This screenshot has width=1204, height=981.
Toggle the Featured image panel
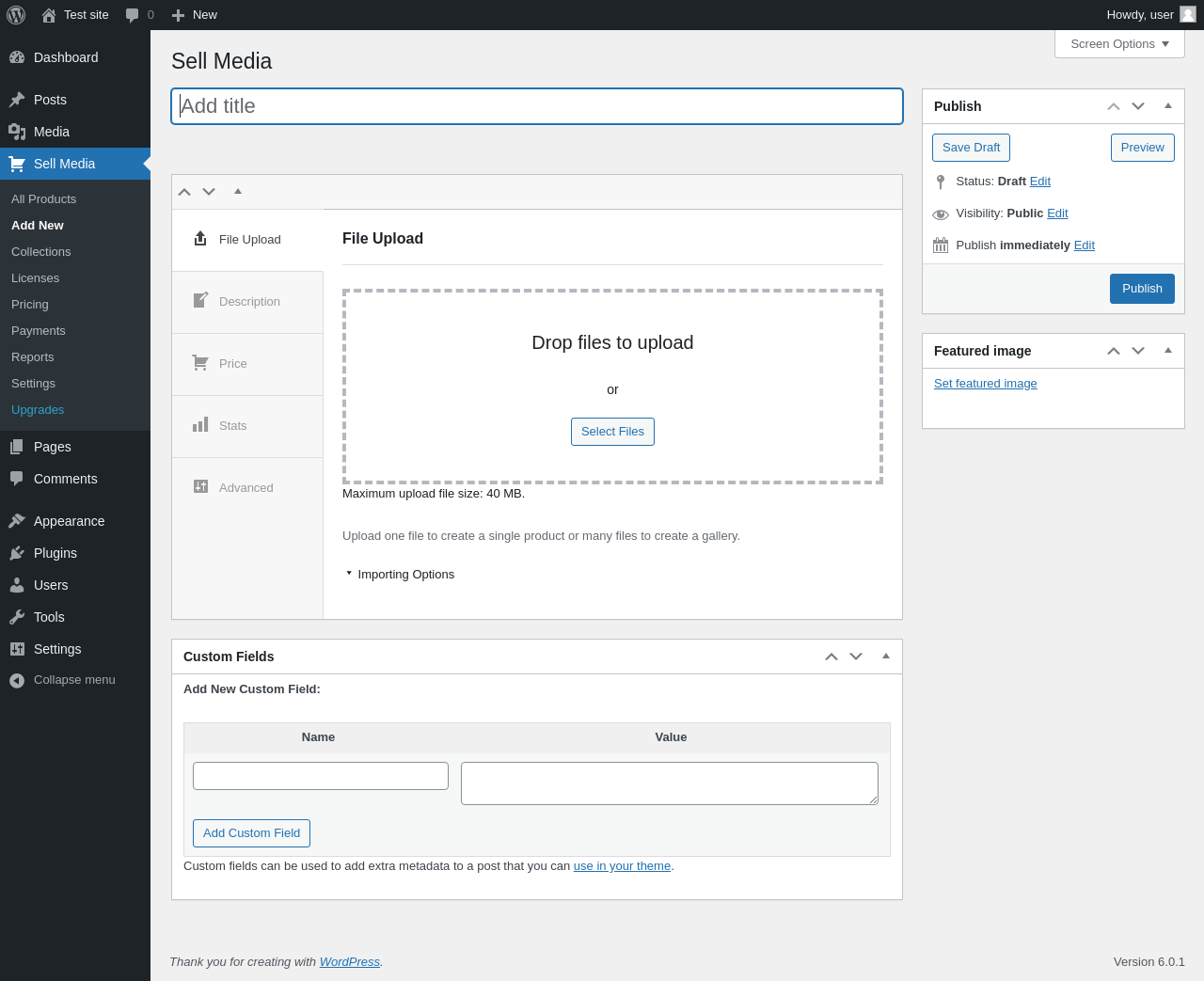pyautogui.click(x=1168, y=351)
